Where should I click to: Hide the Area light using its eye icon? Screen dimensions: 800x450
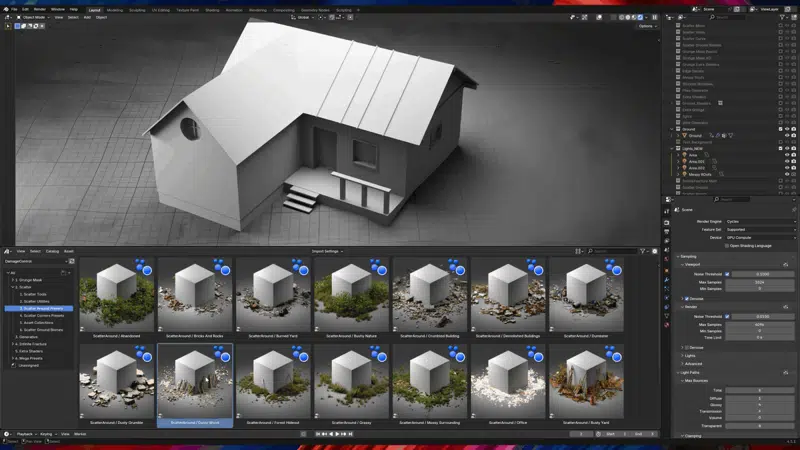[787, 155]
